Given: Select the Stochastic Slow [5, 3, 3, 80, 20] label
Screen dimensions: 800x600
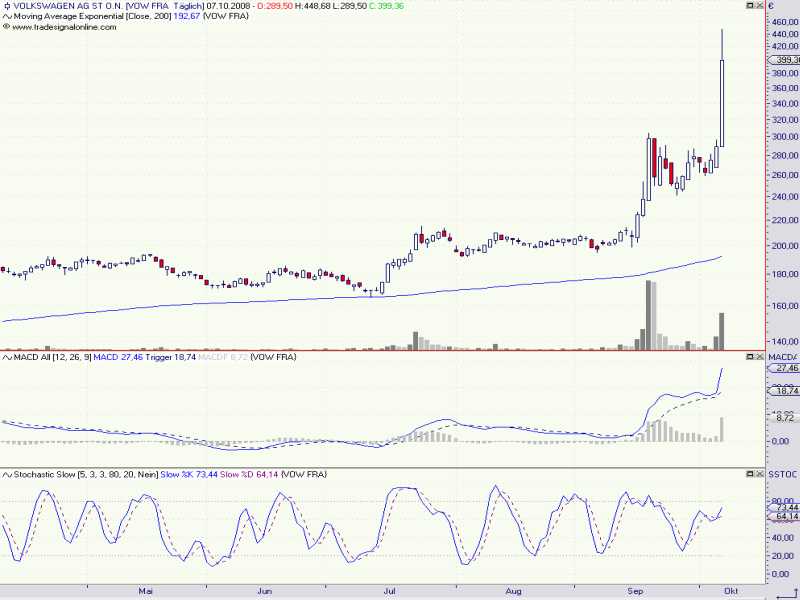Looking at the screenshot, I should pos(86,474).
